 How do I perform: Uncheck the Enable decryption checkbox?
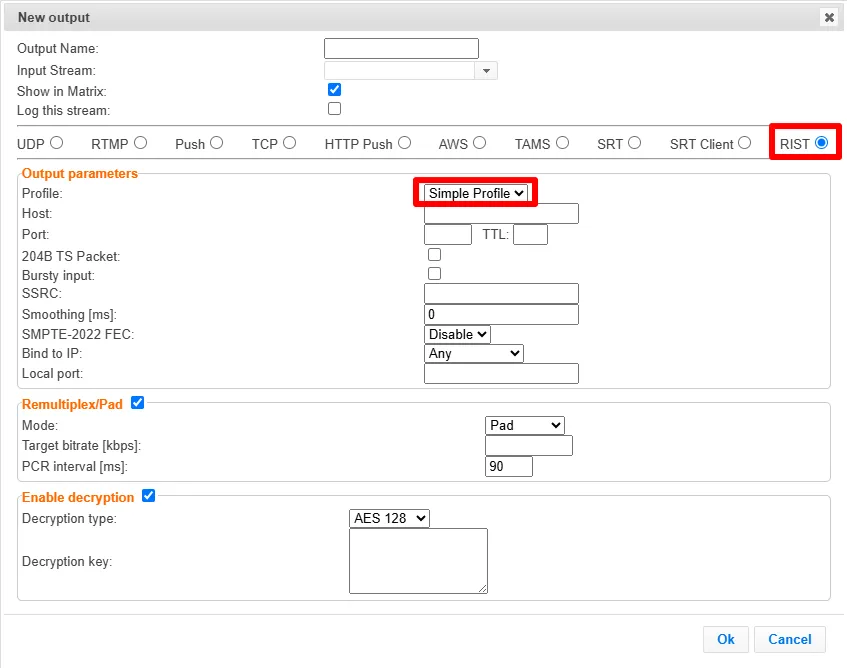pyautogui.click(x=149, y=496)
